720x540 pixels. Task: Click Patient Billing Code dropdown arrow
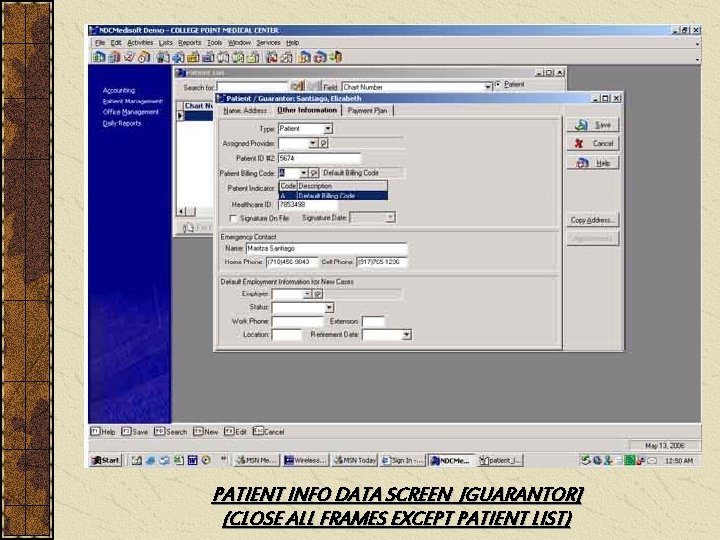(x=304, y=173)
